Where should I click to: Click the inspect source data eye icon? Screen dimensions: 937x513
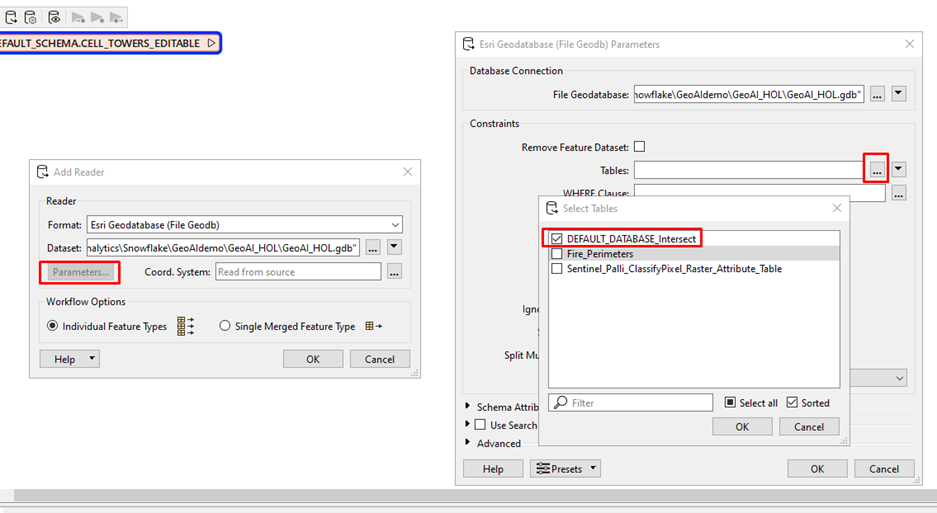coord(54,17)
